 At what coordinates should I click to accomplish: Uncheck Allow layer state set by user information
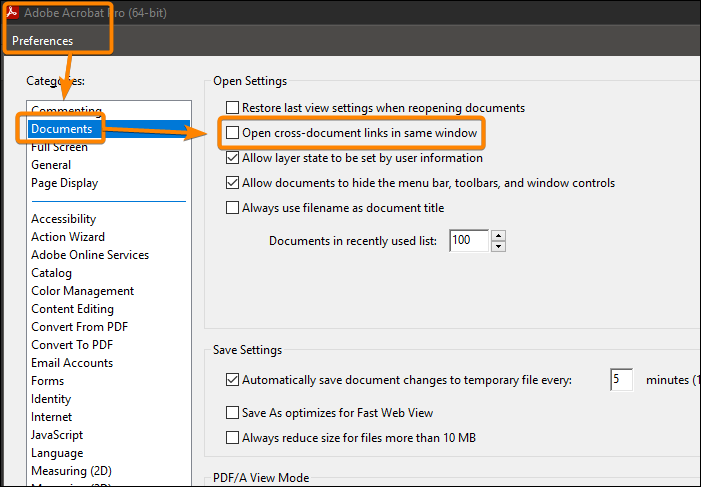(232, 158)
